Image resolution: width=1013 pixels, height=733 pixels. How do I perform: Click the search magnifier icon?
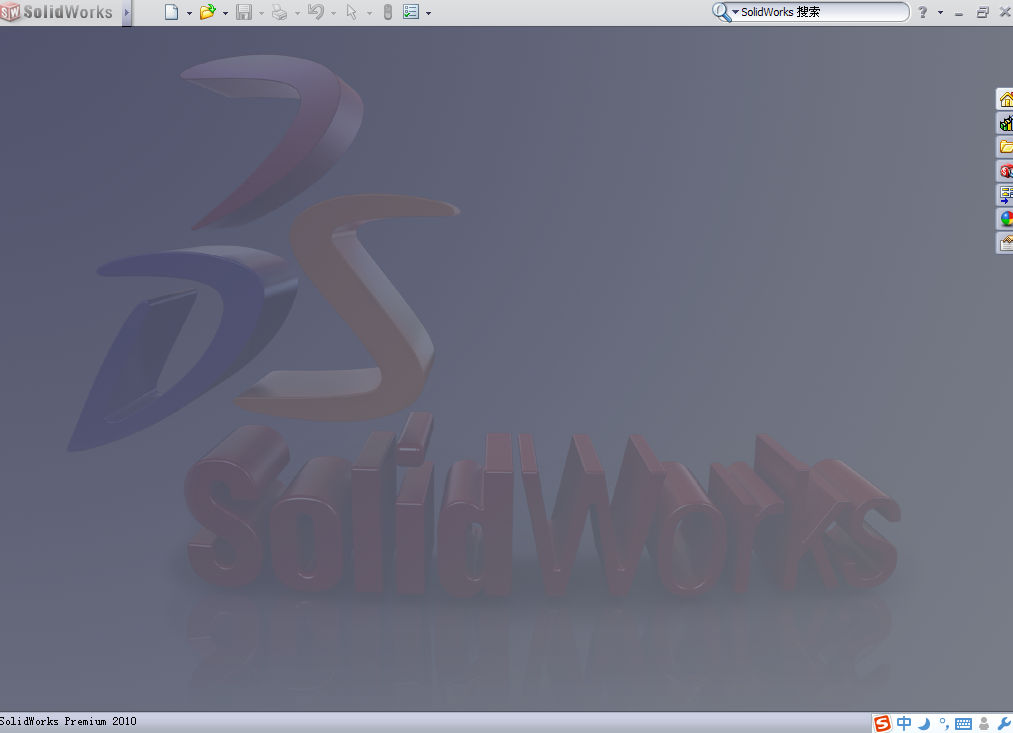click(x=720, y=12)
